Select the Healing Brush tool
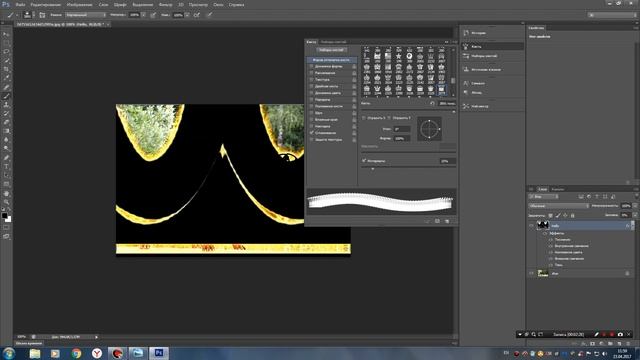Viewport: 640px width, 360px height. click(6, 87)
